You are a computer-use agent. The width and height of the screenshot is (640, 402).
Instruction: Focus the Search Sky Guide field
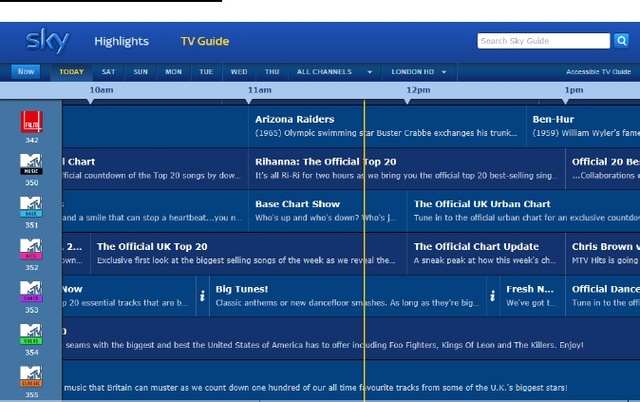[x=544, y=41]
